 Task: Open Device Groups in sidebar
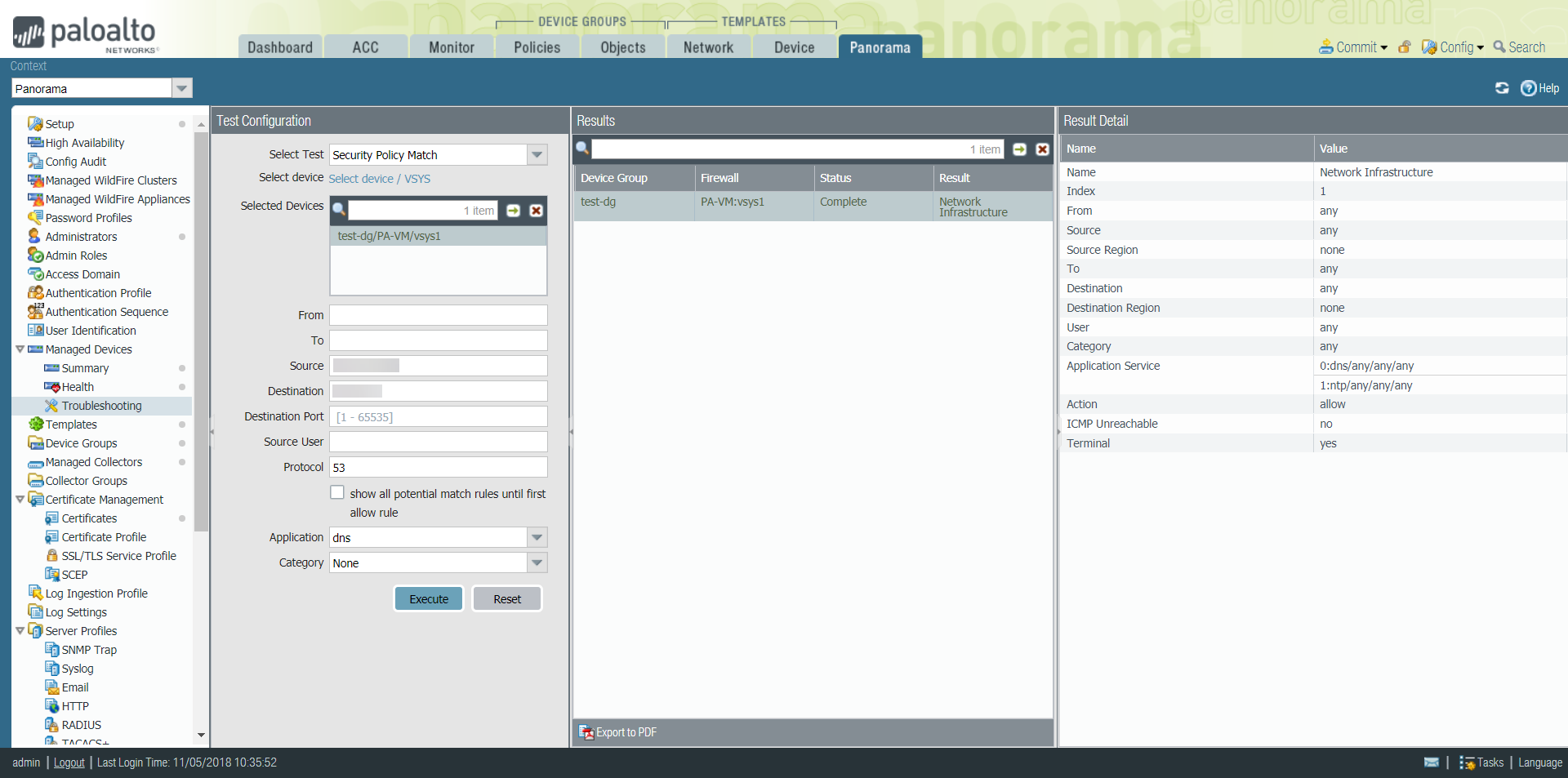81,443
